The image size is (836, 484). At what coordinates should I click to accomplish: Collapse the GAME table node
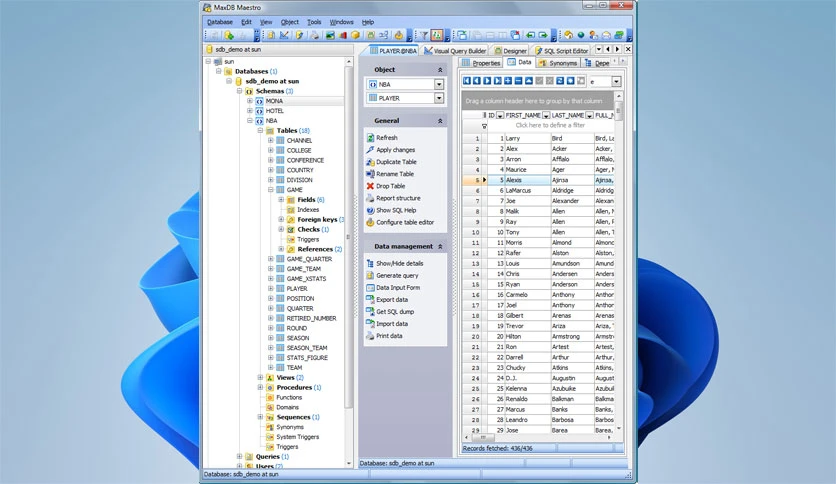270,190
